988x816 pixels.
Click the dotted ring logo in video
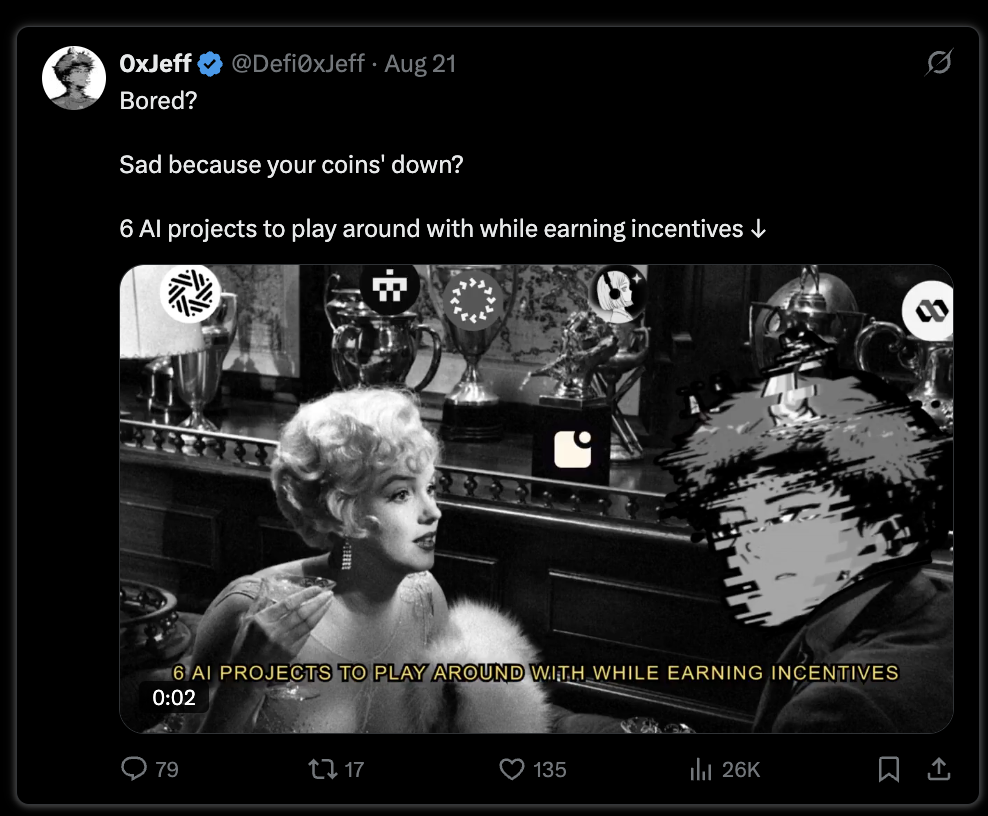point(474,300)
